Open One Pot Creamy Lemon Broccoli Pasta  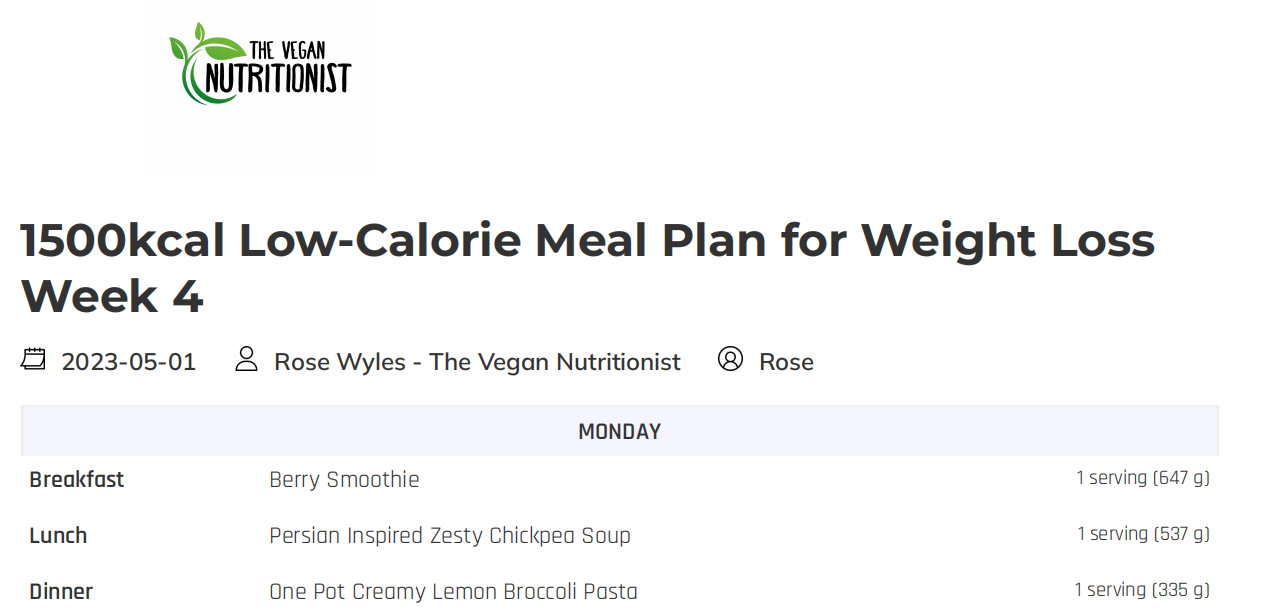coord(453,592)
